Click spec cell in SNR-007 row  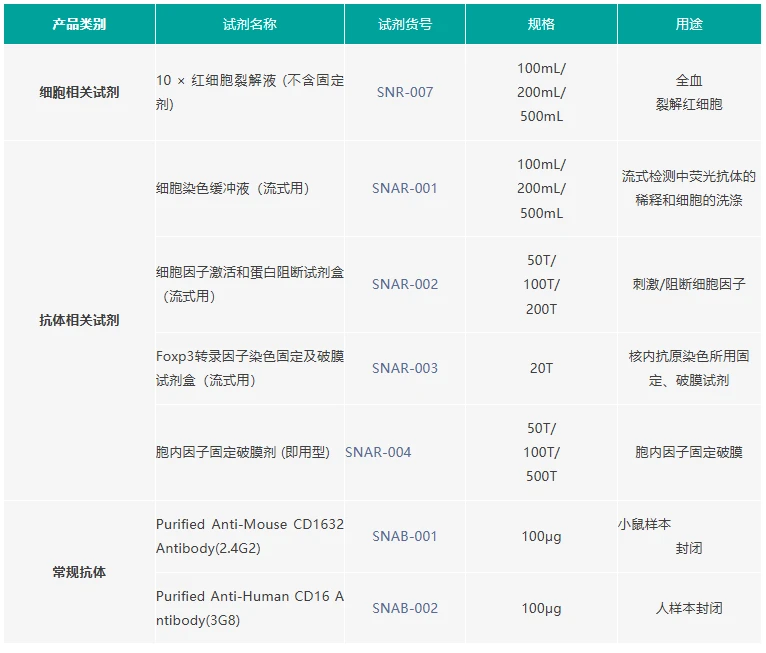541,92
